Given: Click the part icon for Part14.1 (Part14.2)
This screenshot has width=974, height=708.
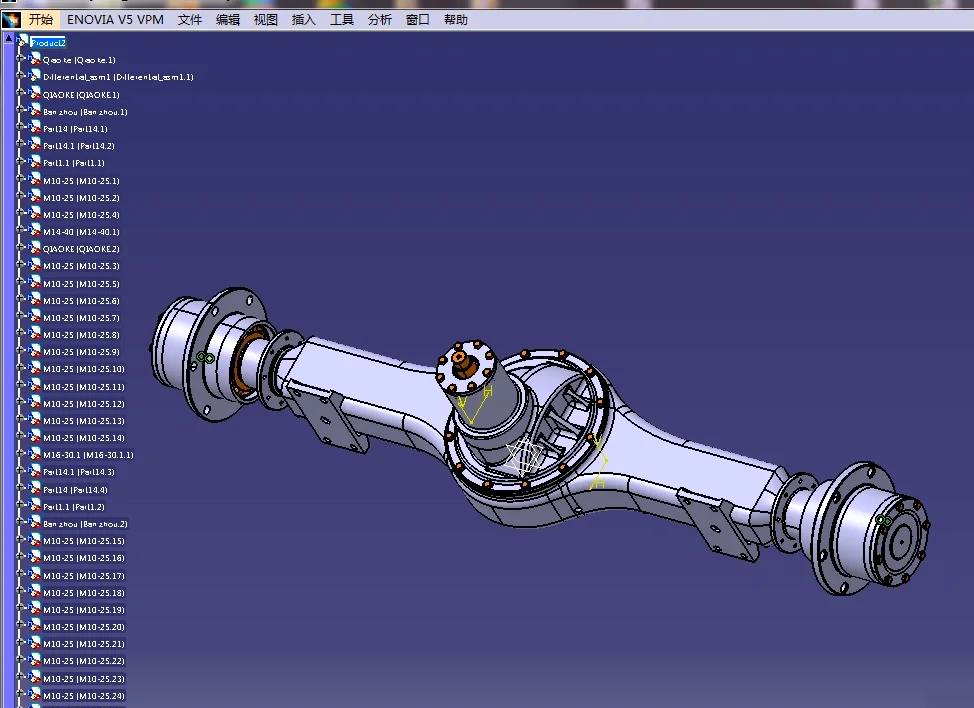Looking at the screenshot, I should pyautogui.click(x=35, y=145).
